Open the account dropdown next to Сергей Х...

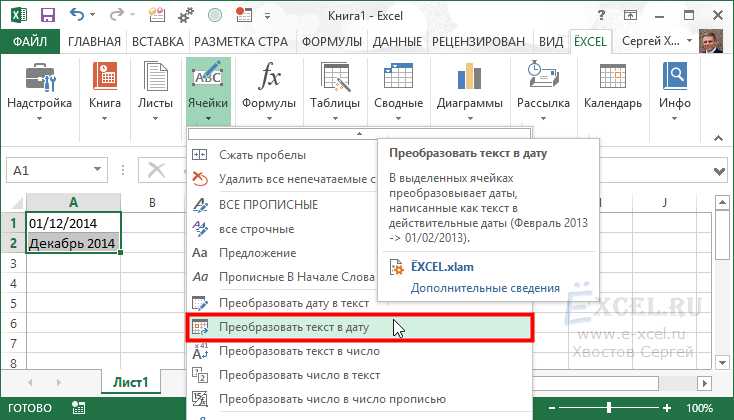click(x=689, y=41)
